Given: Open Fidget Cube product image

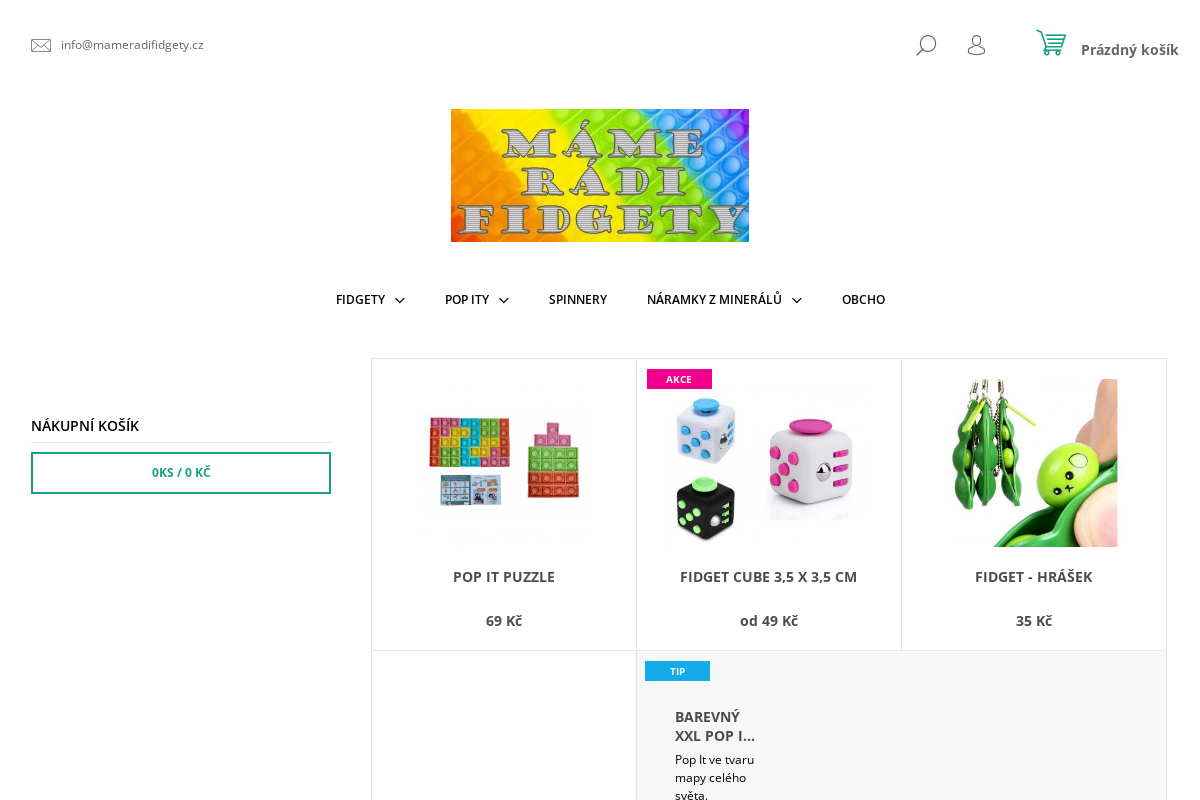Looking at the screenshot, I should pos(769,463).
